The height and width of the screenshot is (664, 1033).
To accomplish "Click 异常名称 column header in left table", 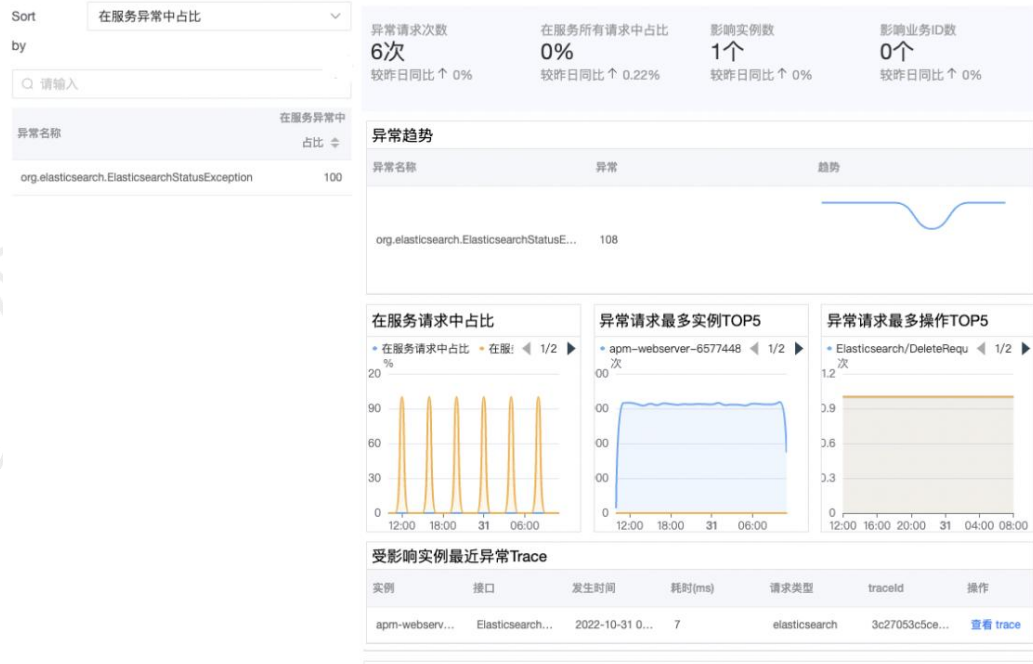I will coord(39,133).
